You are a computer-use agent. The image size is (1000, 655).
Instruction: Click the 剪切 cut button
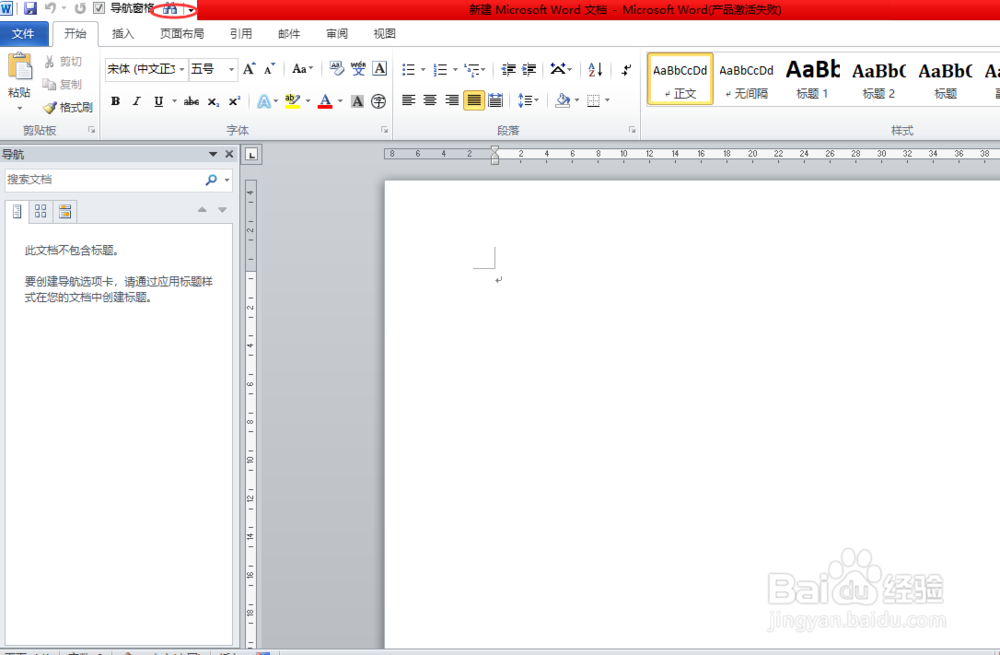point(63,61)
